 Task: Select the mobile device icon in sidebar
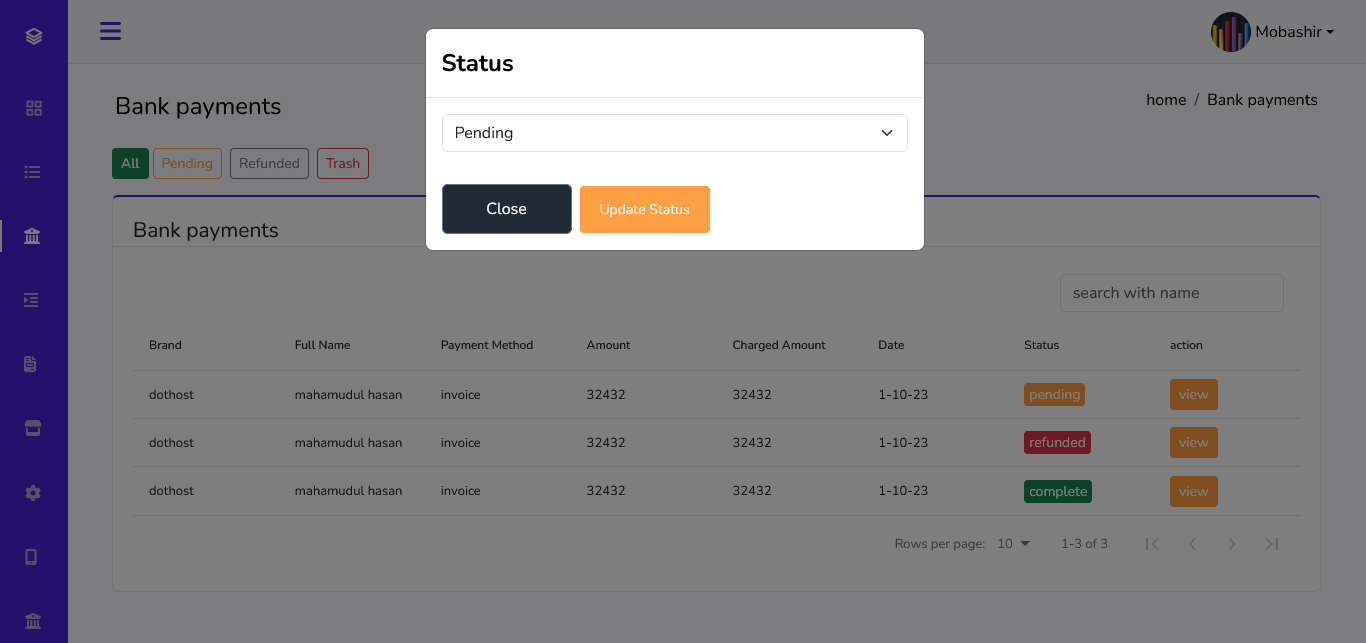[x=32, y=556]
